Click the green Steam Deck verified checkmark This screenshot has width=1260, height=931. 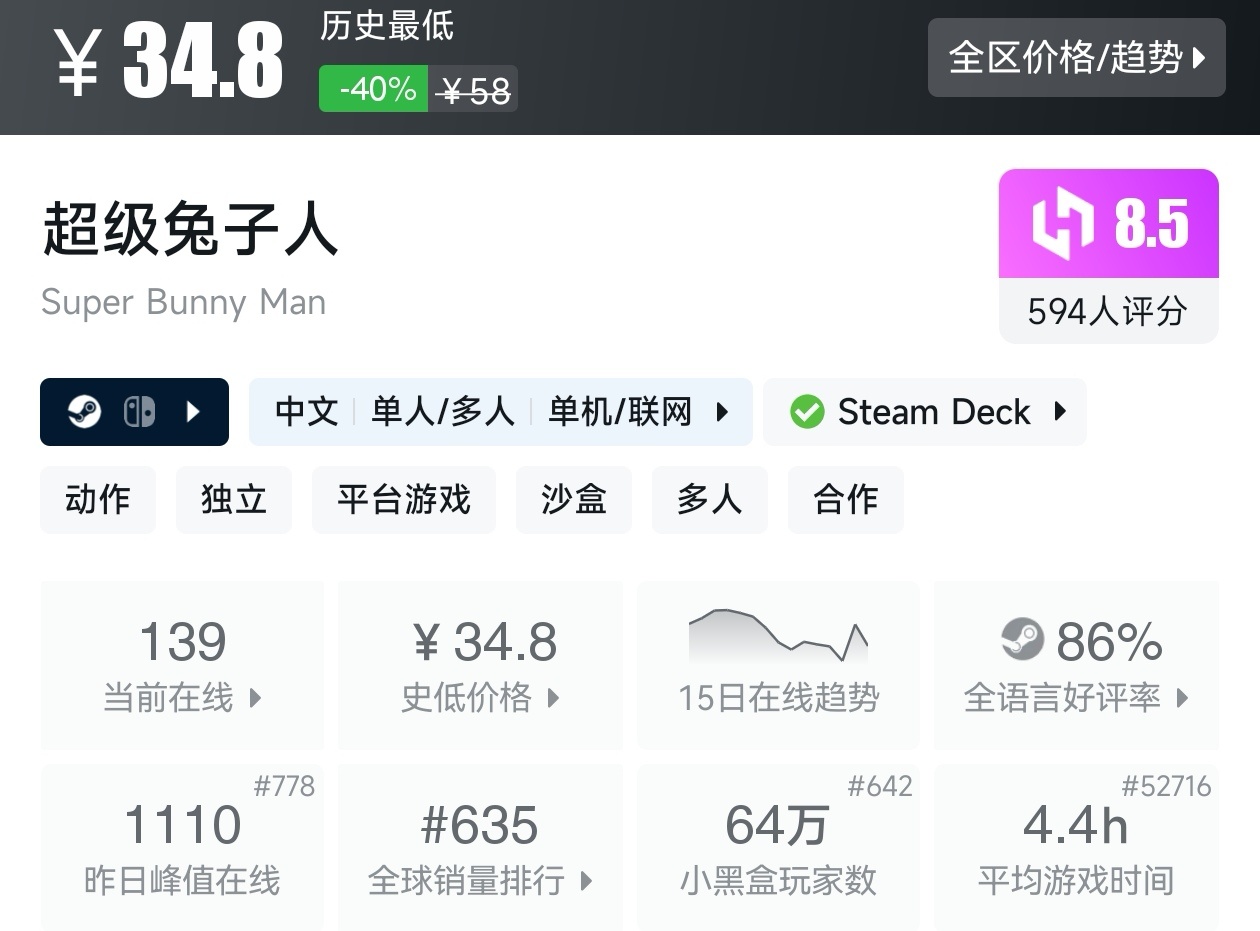coord(807,412)
